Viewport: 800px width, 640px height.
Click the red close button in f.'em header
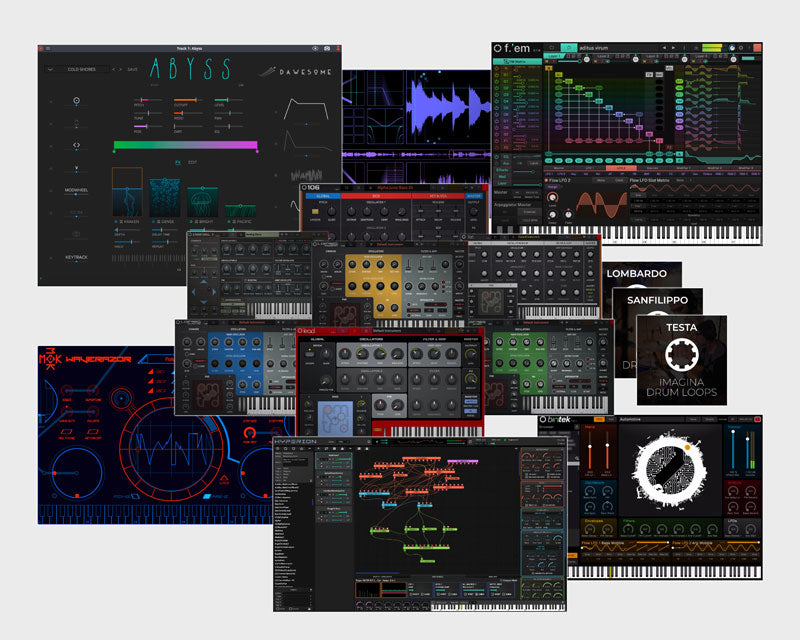757,48
